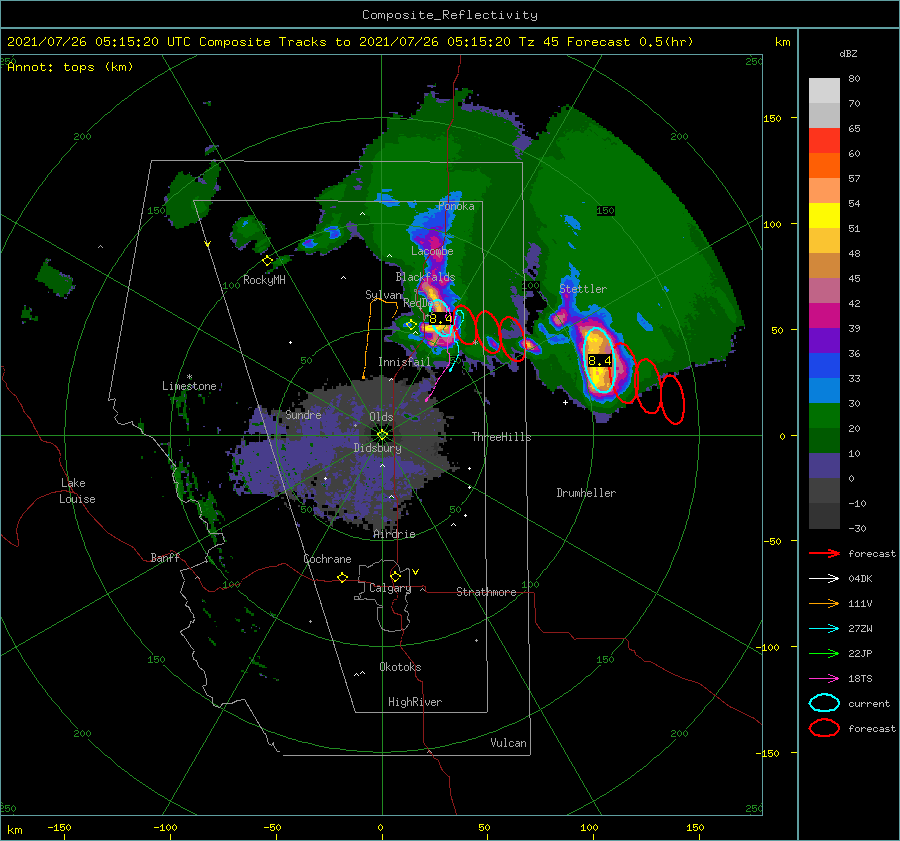Viewport: 900px width, 841px height.
Task: Click the Ponoka city label
Action: 456,206
